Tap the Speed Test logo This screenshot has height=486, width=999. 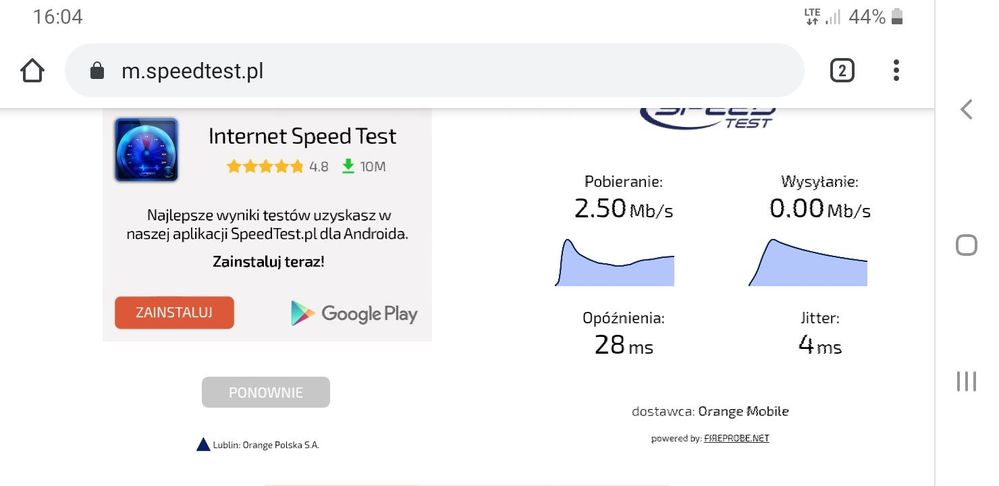point(709,114)
